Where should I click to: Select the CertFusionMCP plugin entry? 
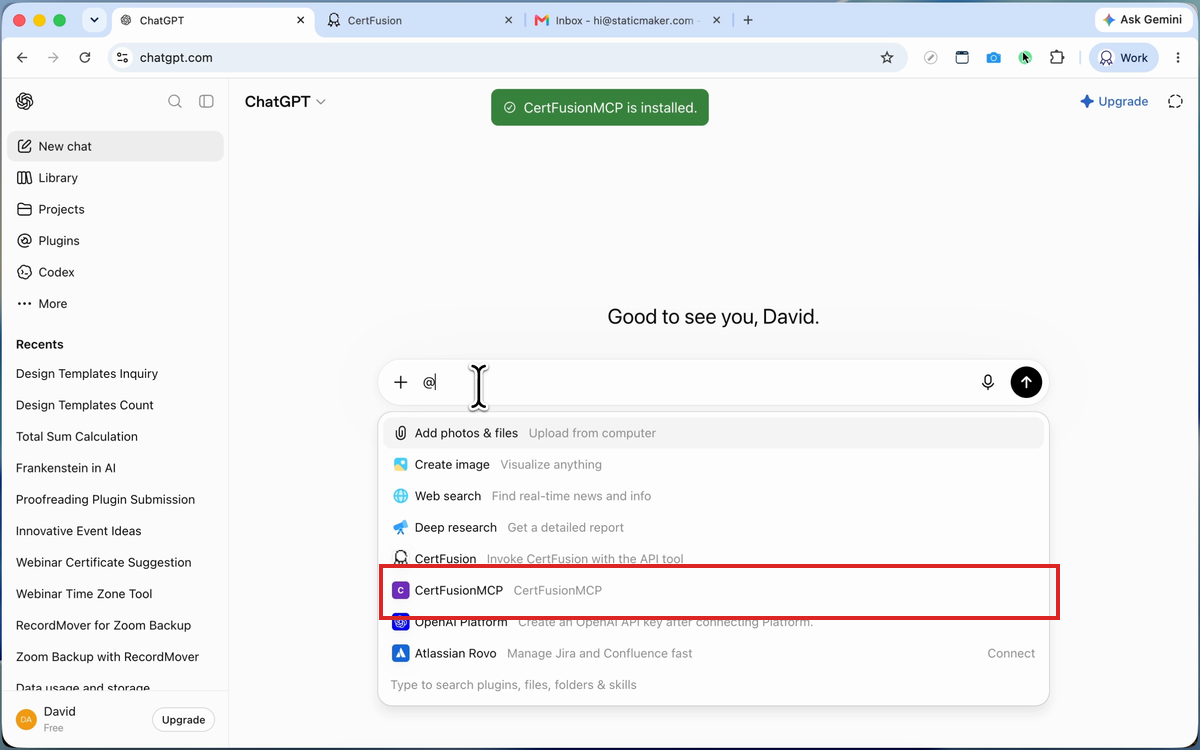[x=714, y=591]
